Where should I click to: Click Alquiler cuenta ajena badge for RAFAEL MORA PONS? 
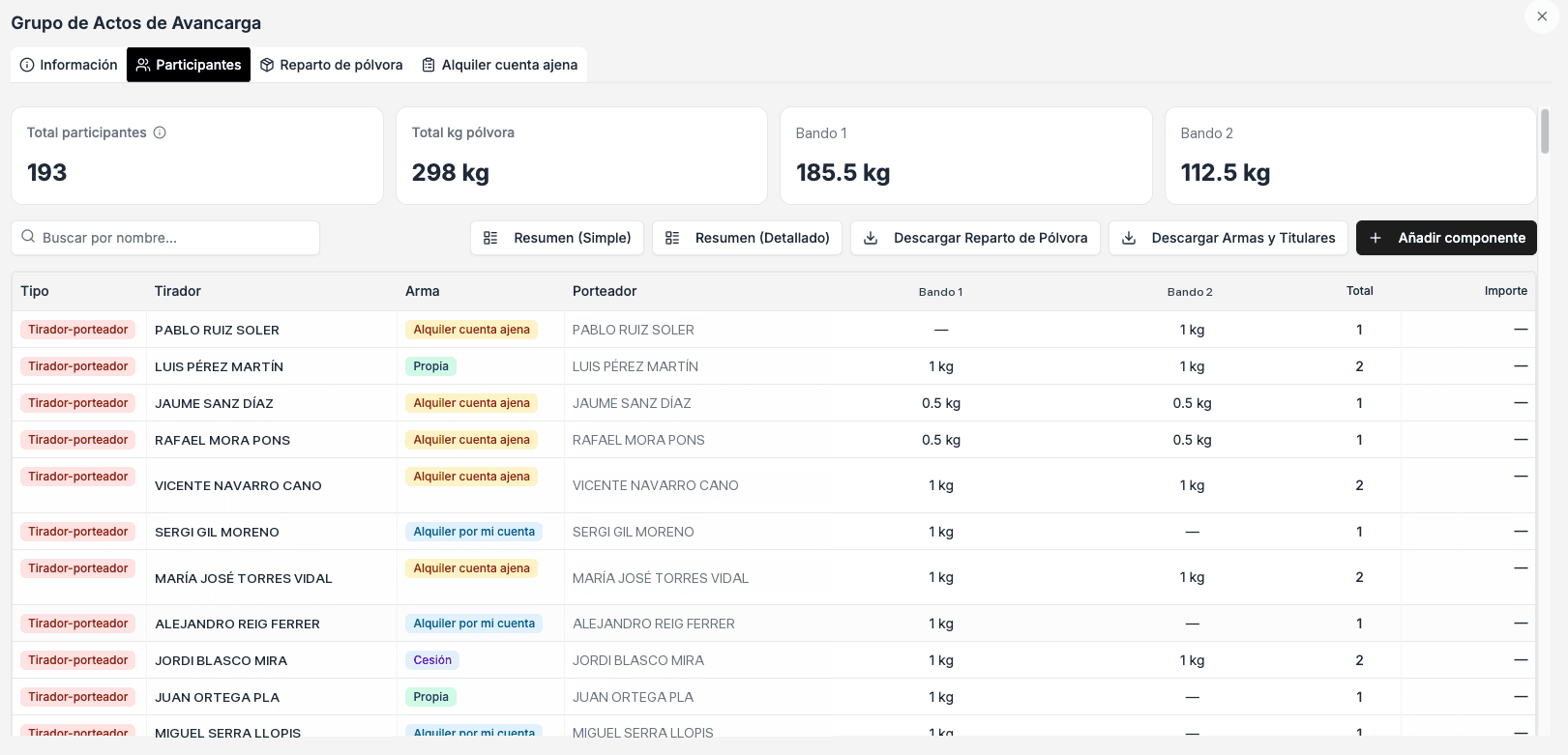(471, 440)
